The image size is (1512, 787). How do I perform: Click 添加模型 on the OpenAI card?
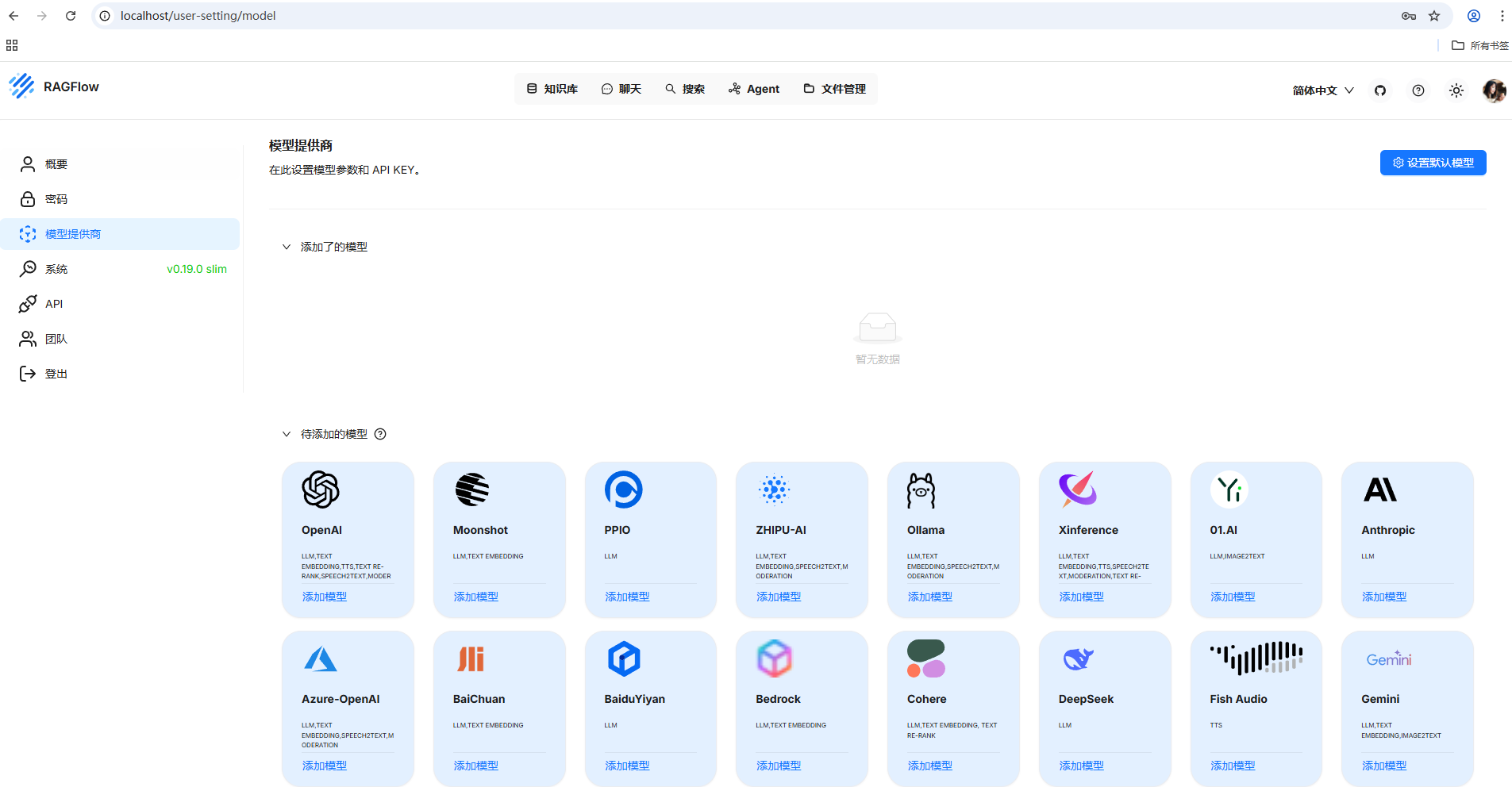pyautogui.click(x=324, y=597)
